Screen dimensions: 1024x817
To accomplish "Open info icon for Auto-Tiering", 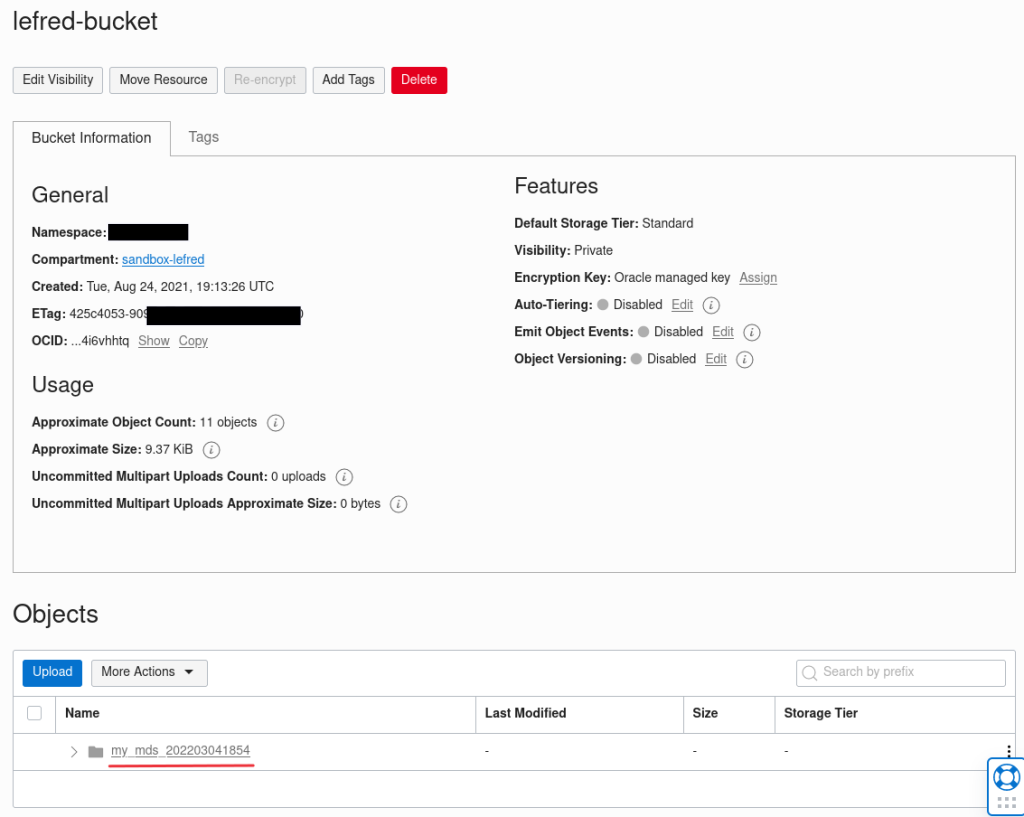I will [x=711, y=305].
